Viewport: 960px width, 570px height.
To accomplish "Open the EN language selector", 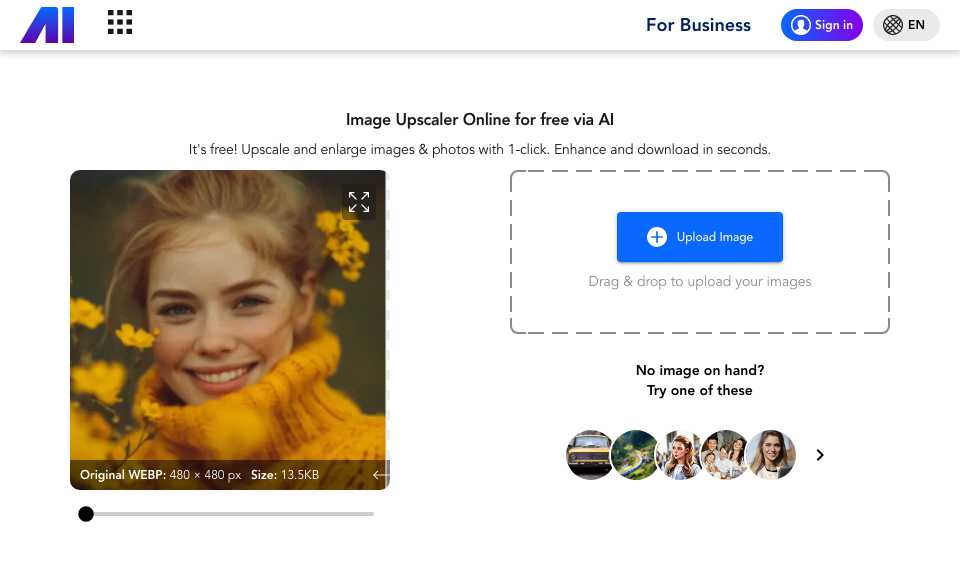I will point(906,25).
